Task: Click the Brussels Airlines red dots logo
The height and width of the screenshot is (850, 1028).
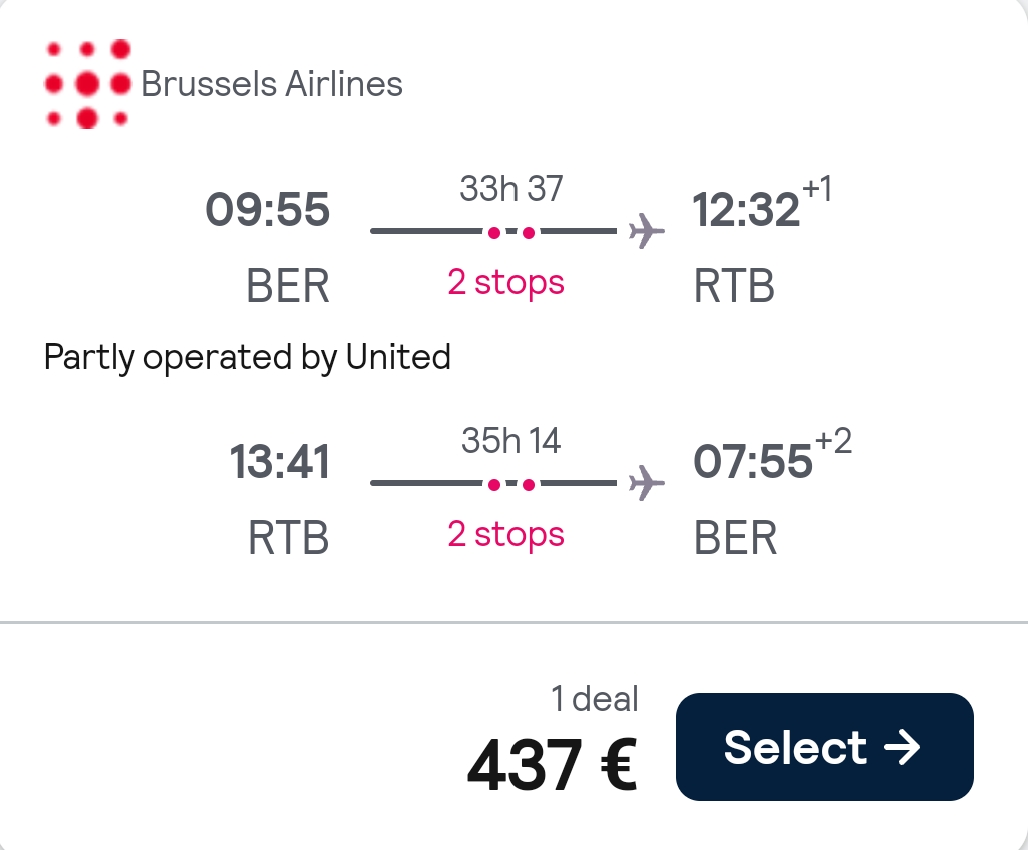Action: 87,84
